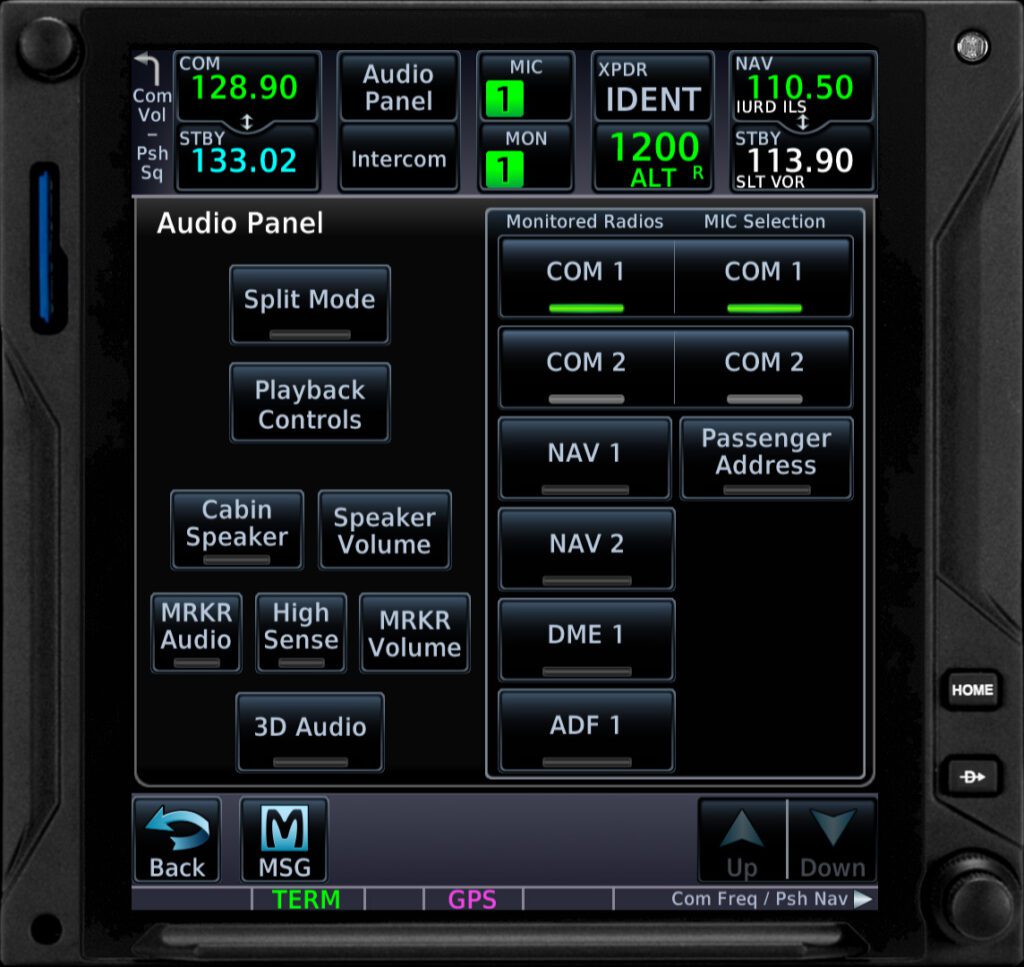Select COM 2 as MIC
Image resolution: width=1024 pixels, height=967 pixels.
pos(763,368)
